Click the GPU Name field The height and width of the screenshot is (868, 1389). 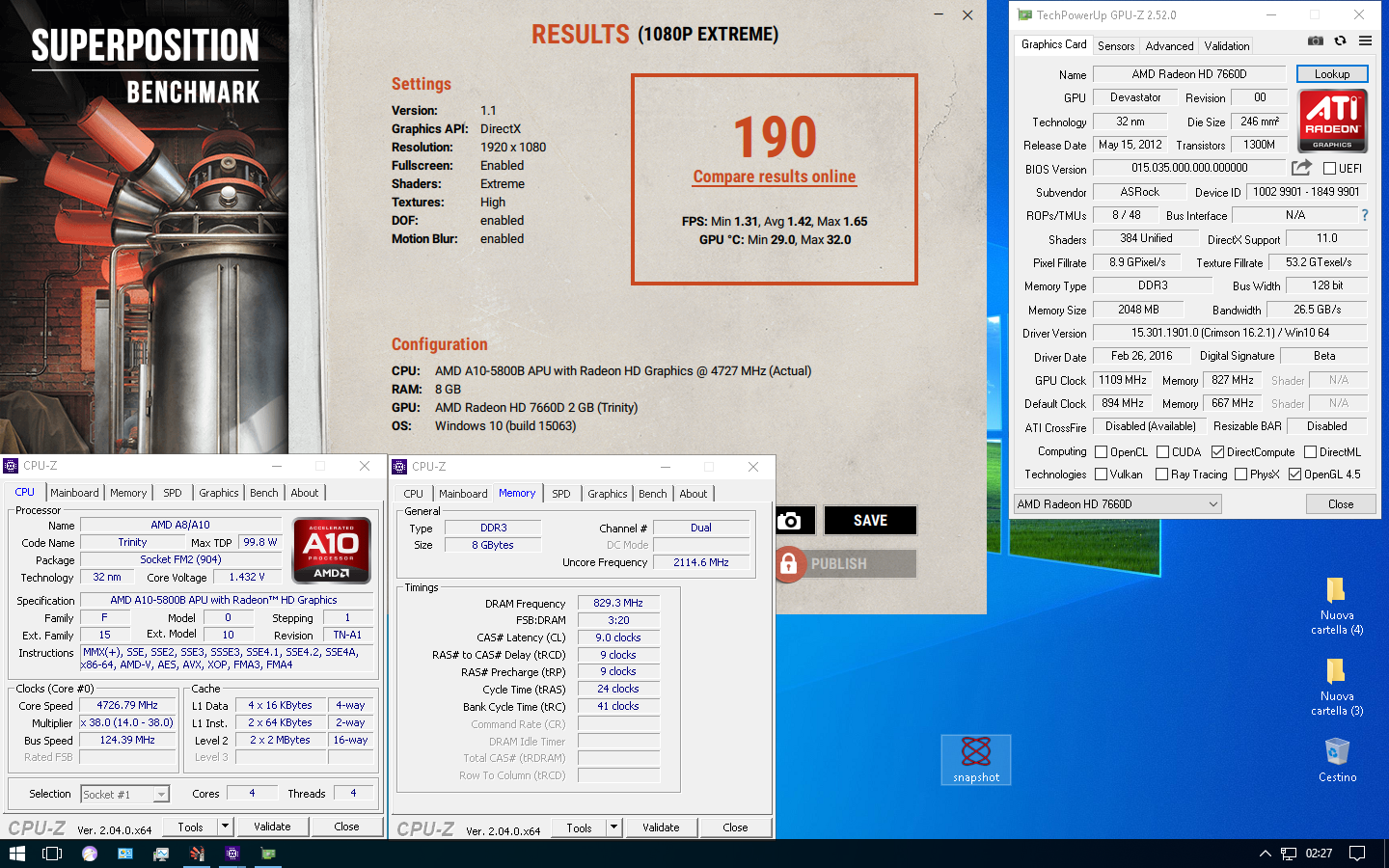[1189, 74]
